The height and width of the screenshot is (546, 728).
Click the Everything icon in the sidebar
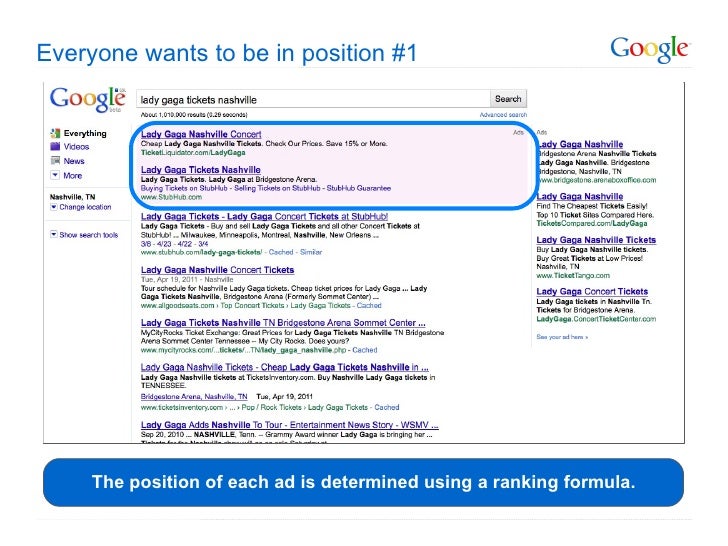point(55,133)
